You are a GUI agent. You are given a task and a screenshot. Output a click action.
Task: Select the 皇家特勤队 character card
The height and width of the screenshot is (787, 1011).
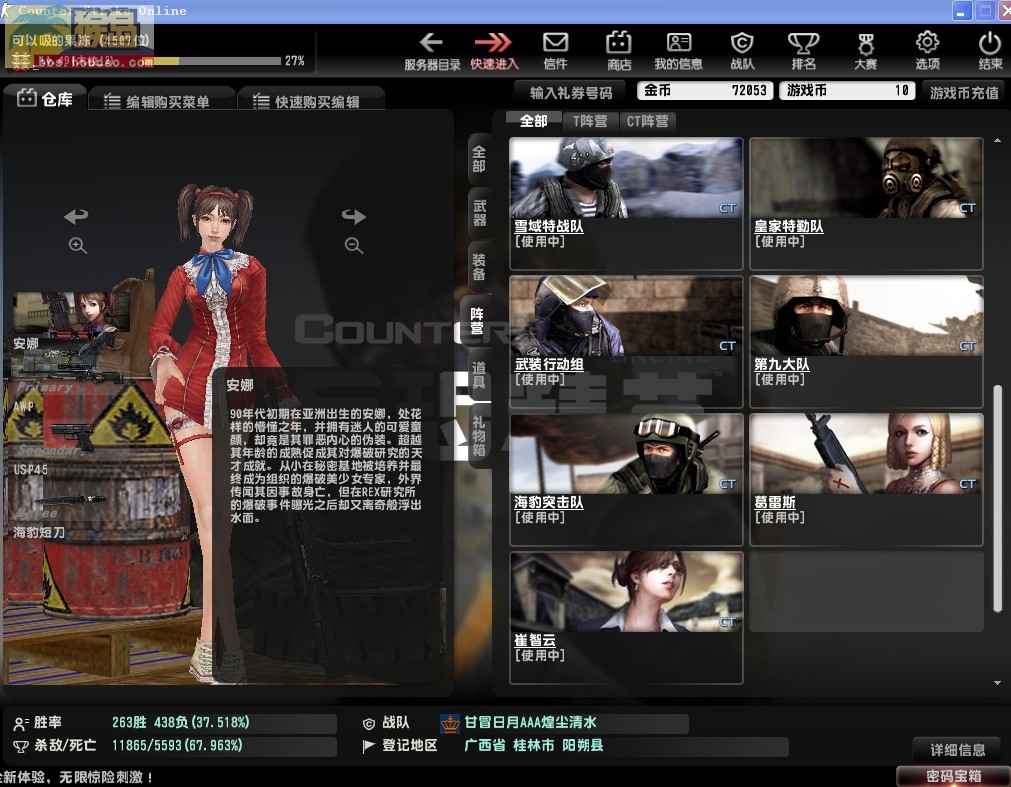pyautogui.click(x=866, y=203)
